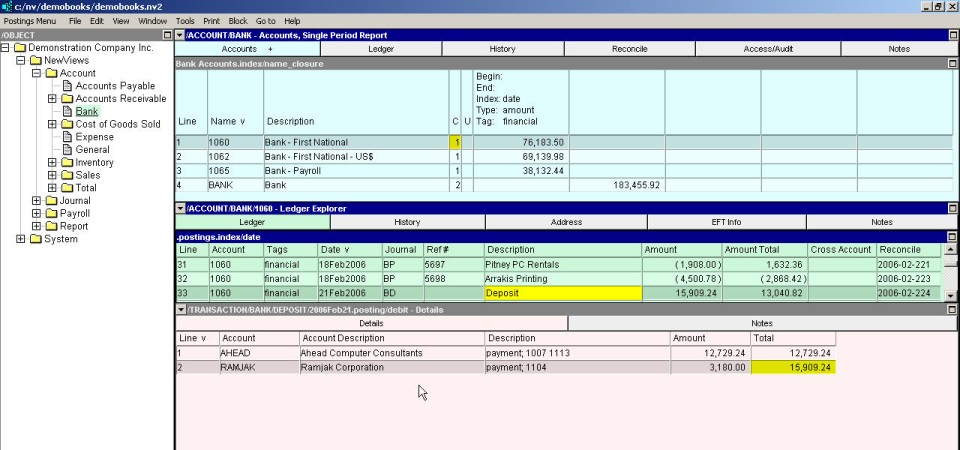Open the EFT Info tab

pos(726,222)
